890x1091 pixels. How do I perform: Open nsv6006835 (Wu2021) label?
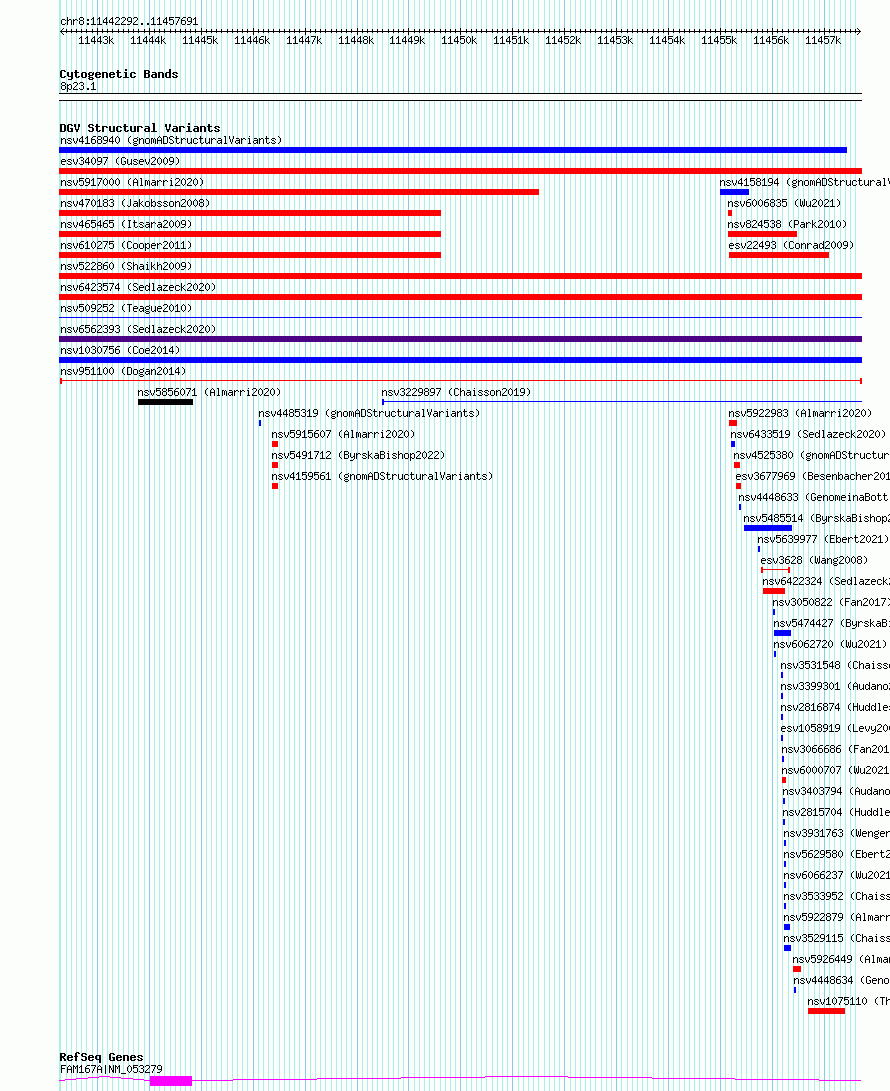[784, 203]
